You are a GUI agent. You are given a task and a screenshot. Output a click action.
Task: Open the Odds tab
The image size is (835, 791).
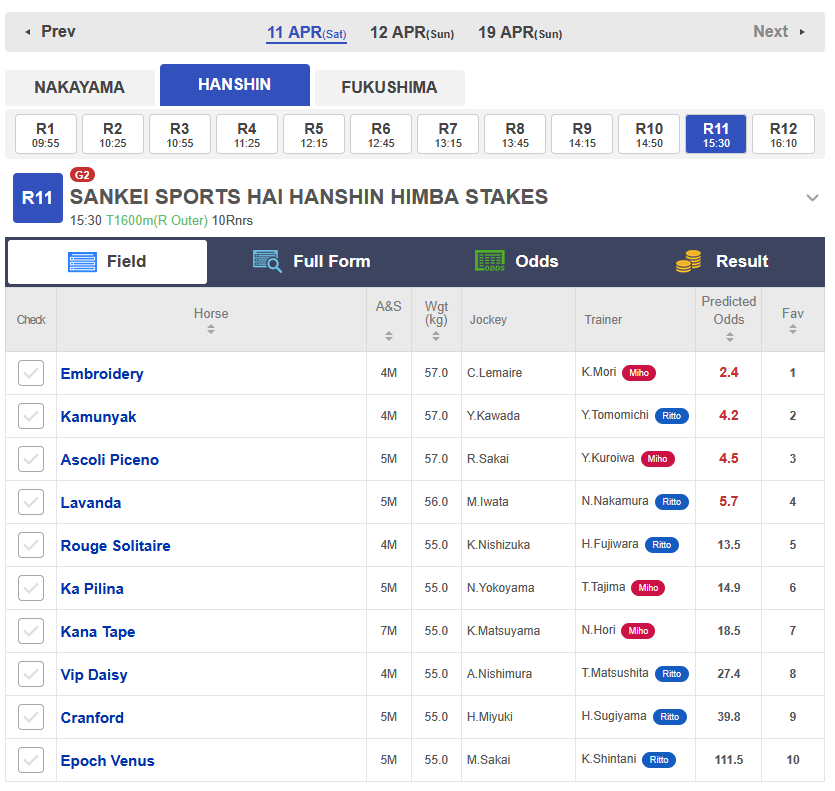(x=517, y=262)
